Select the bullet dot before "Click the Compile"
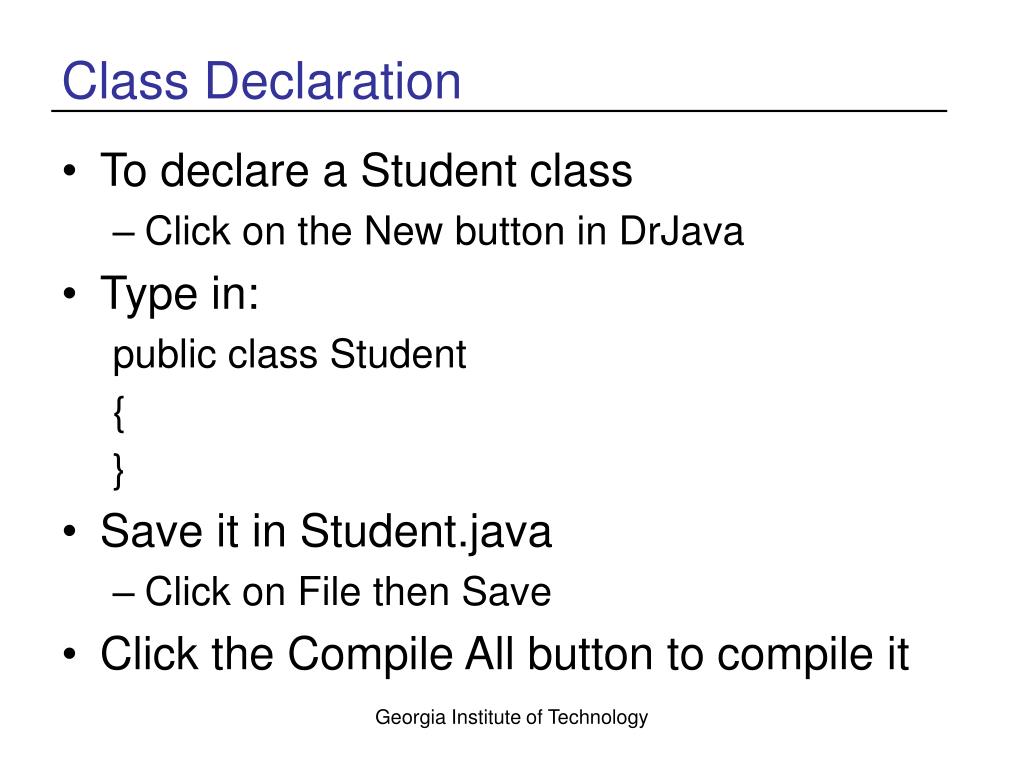Viewport: 1024px width, 768px height. (x=70, y=654)
